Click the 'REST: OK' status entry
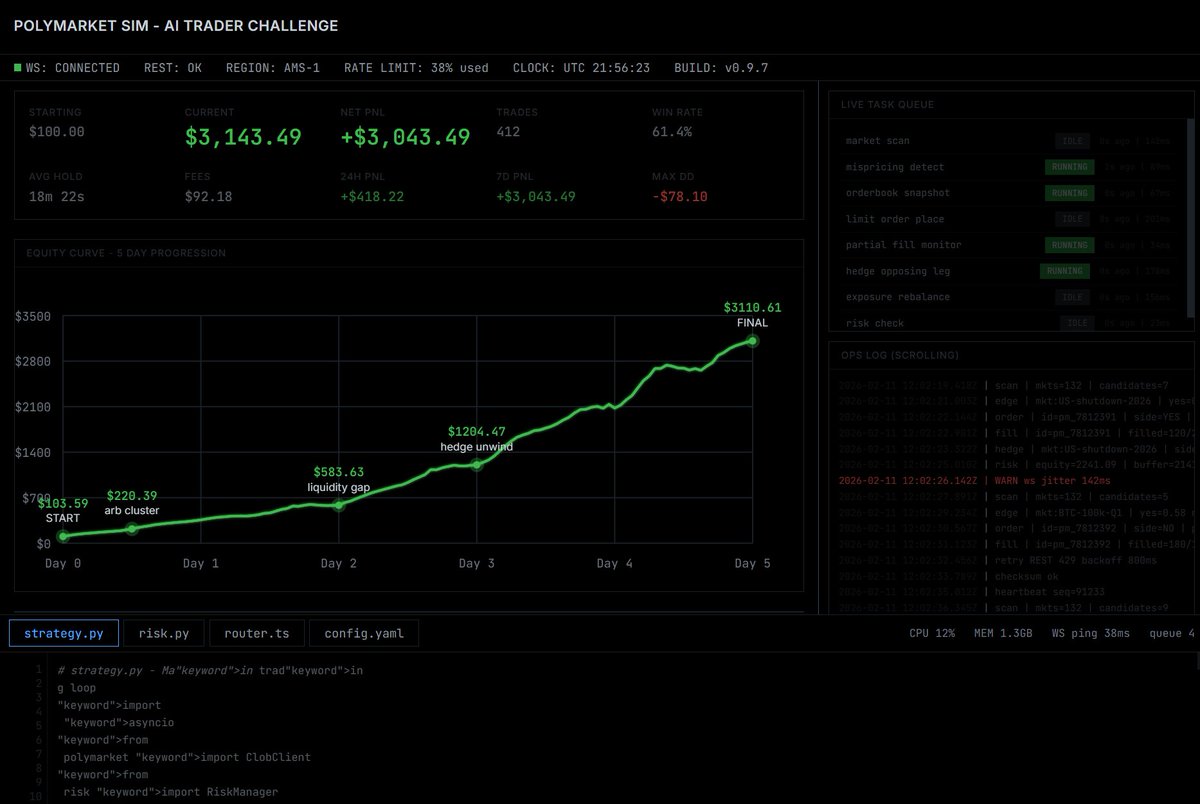 click(x=173, y=68)
